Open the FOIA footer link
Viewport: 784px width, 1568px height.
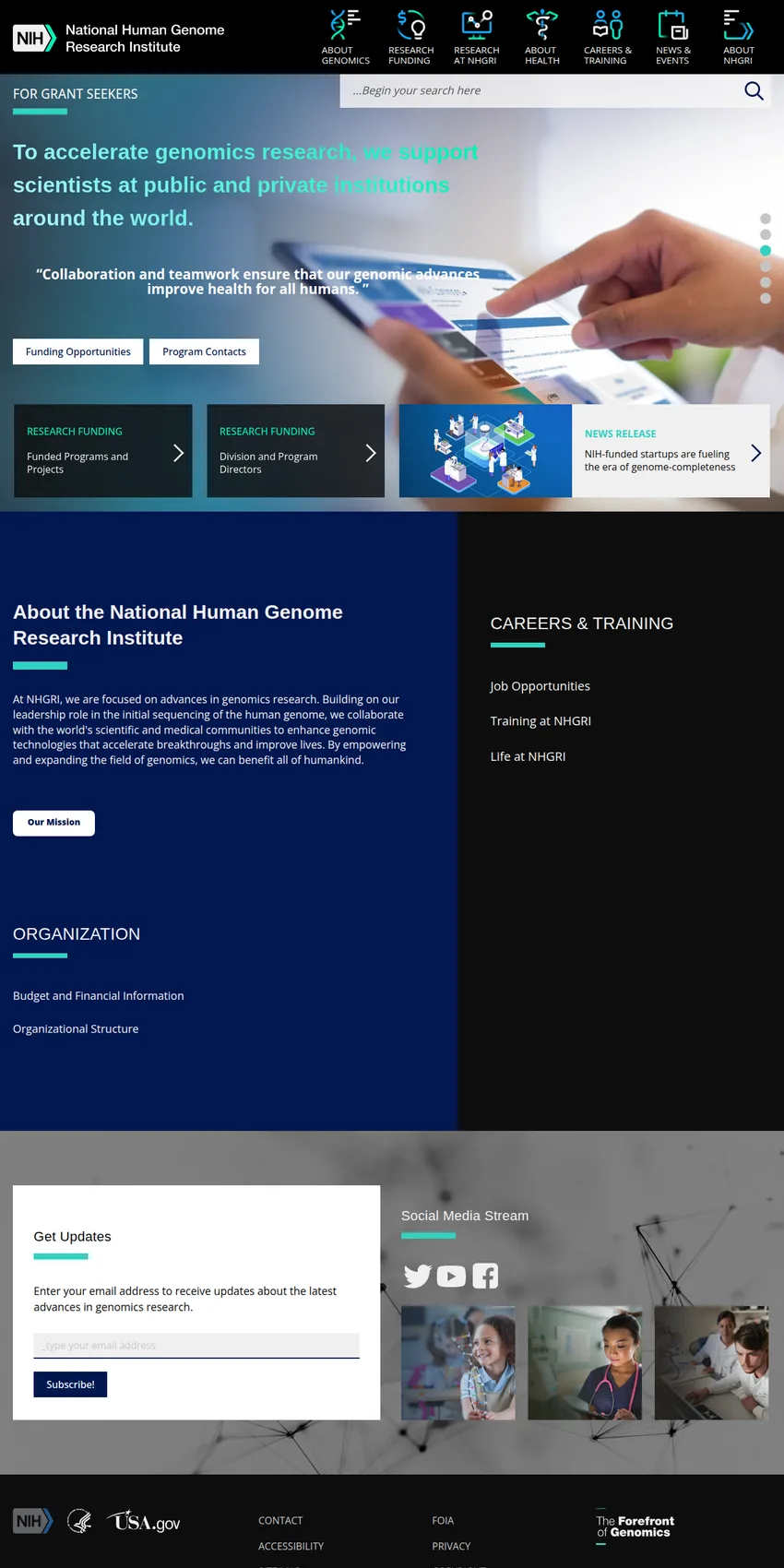pyautogui.click(x=443, y=1521)
